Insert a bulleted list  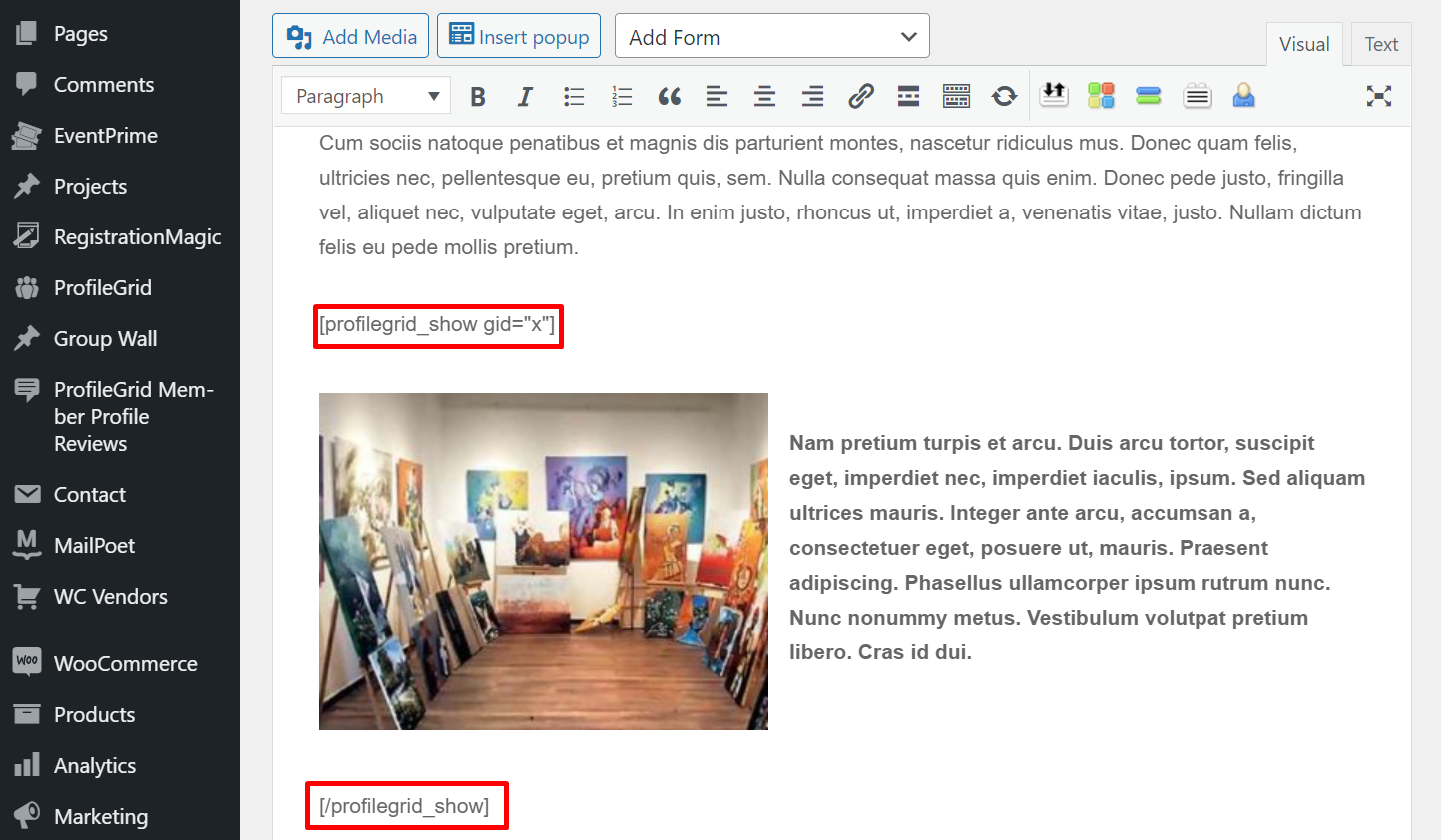[574, 97]
